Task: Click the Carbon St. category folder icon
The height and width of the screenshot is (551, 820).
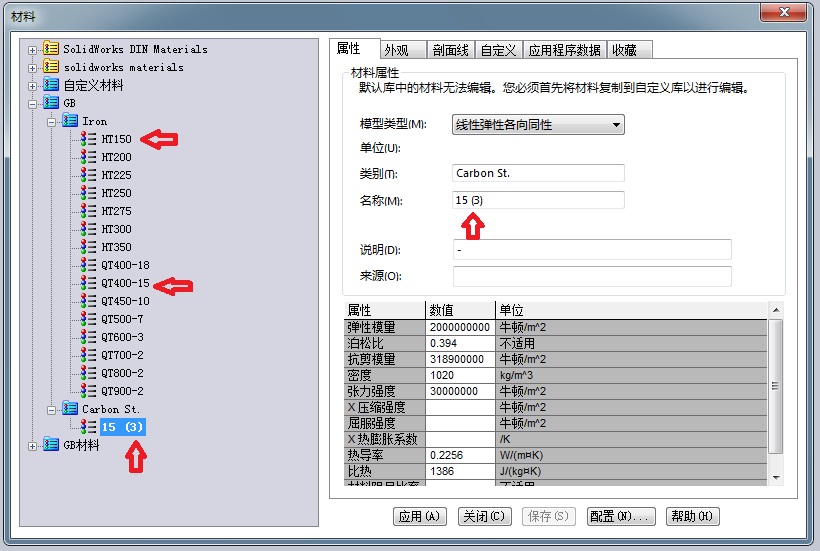Action: pyautogui.click(x=70, y=408)
